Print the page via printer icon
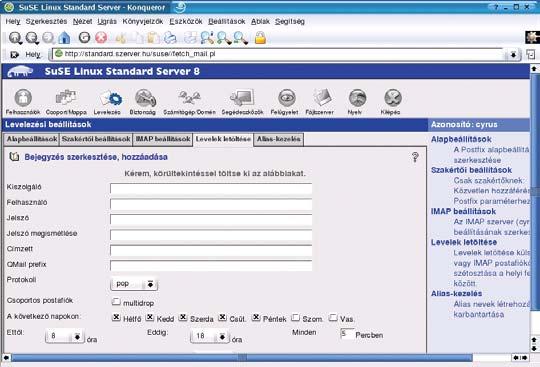540x367 pixels. (x=170, y=38)
